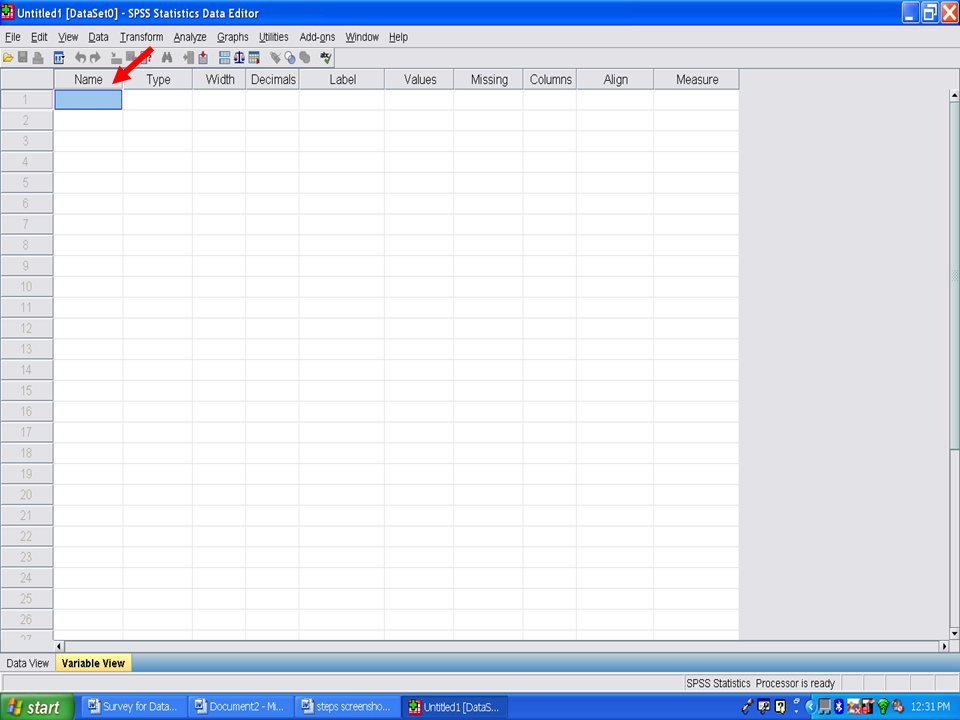Expand hidden system tray icons arrow
This screenshot has width=960, height=720.
click(x=810, y=707)
